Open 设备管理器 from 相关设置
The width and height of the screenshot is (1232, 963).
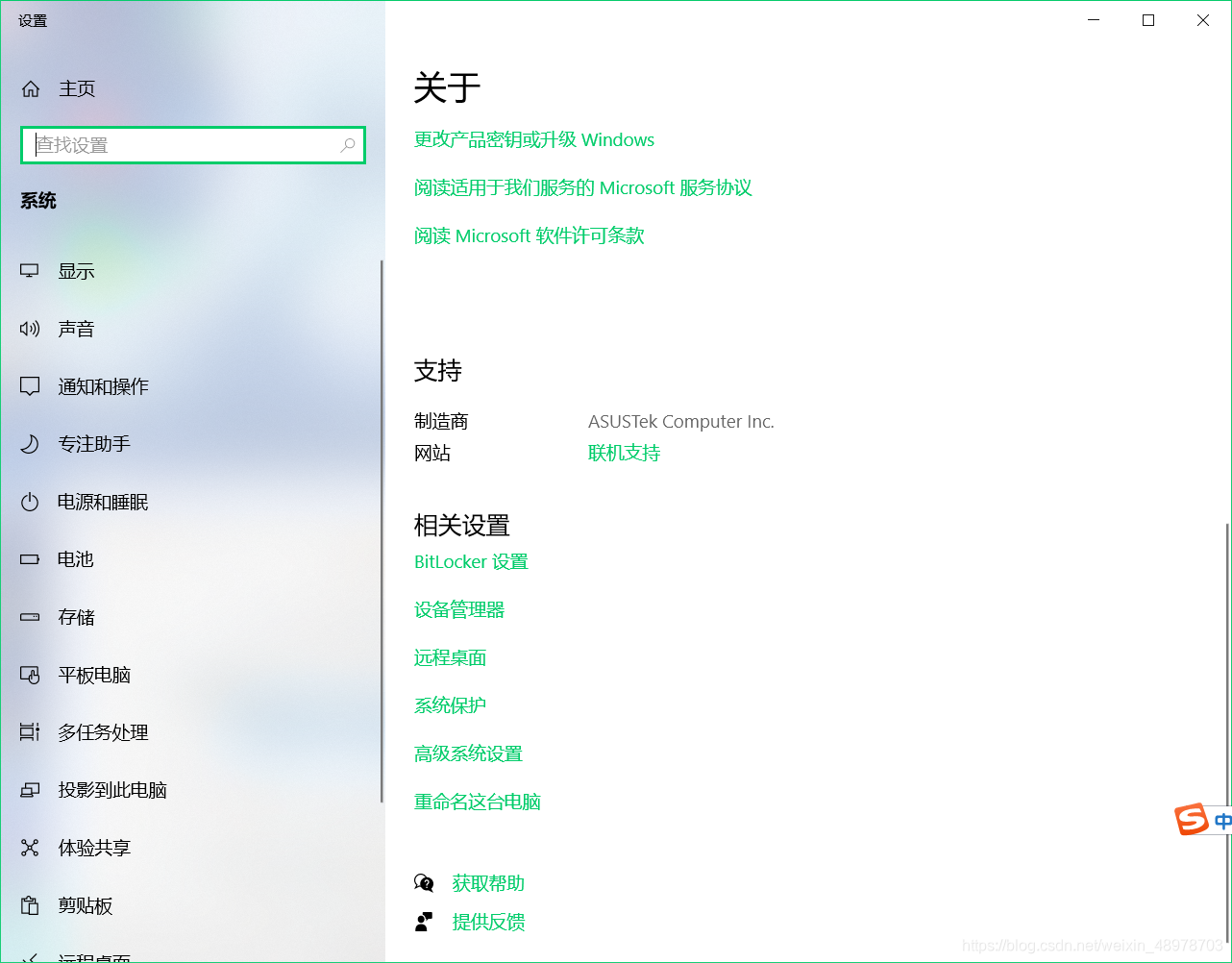(x=458, y=609)
